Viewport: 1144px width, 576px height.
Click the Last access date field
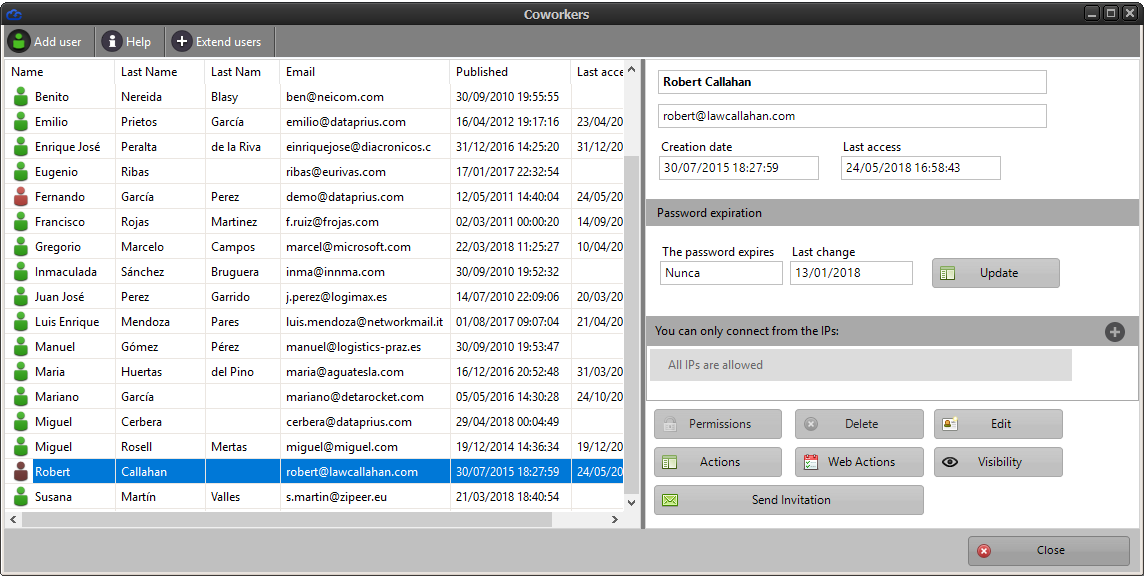(921, 168)
